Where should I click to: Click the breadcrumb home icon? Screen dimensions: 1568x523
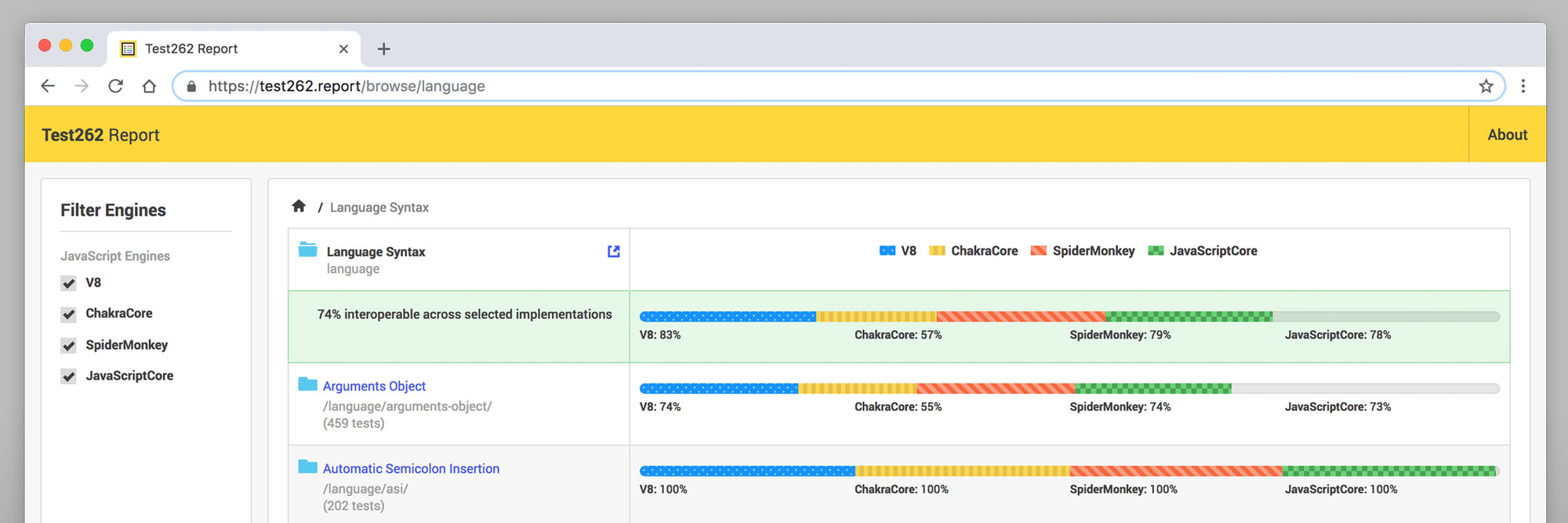pos(299,206)
